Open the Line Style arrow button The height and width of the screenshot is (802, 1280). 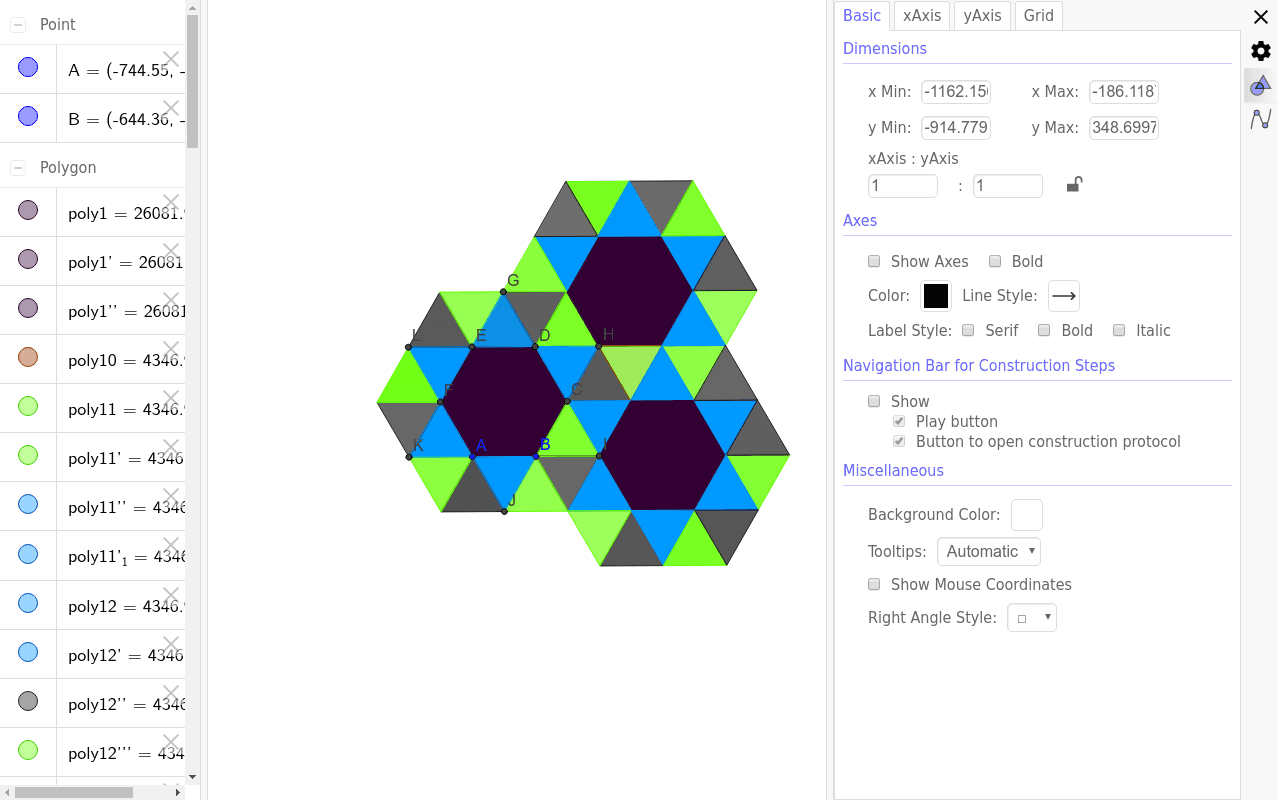[1063, 296]
